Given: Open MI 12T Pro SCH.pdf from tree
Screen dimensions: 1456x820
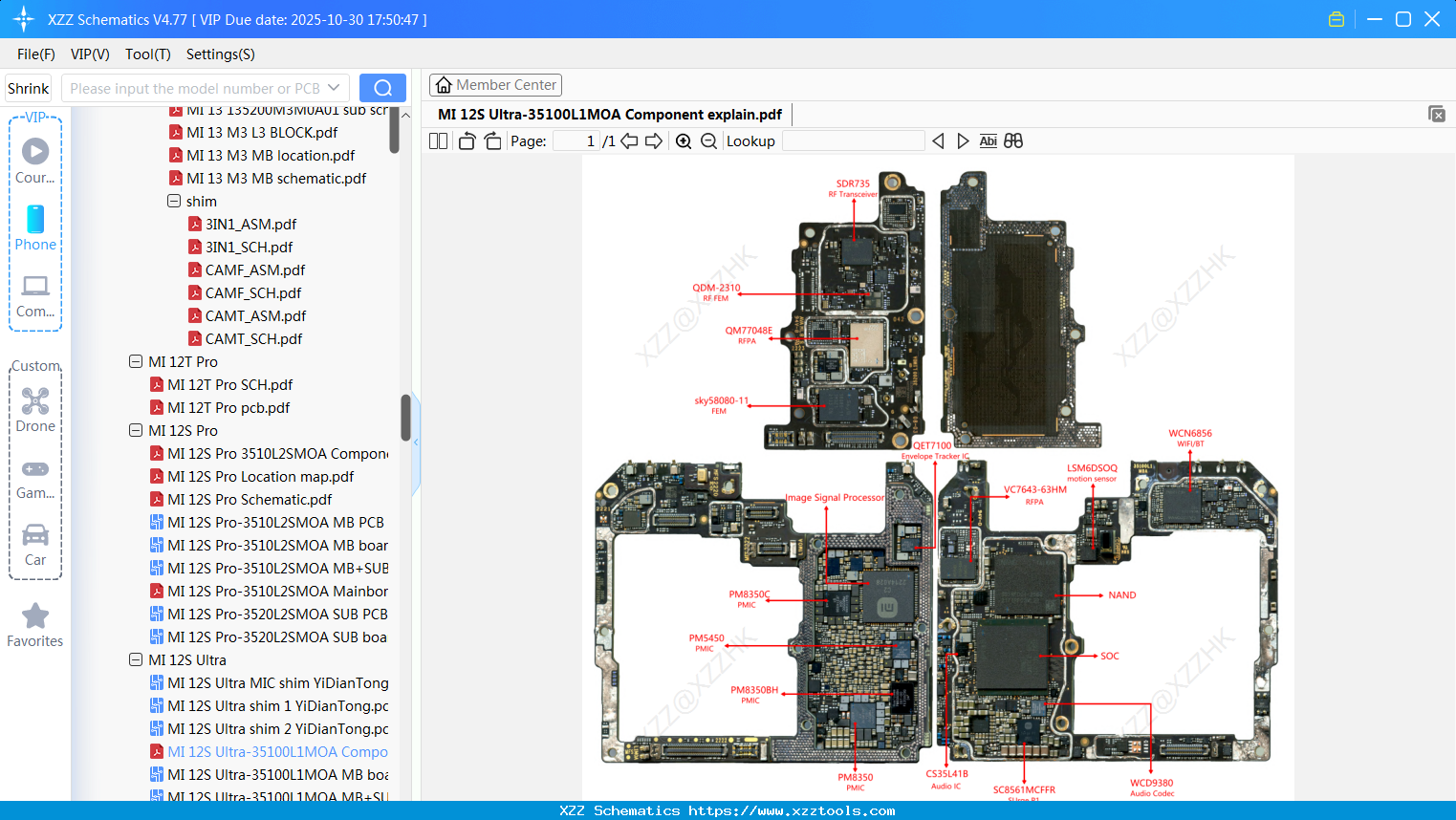Looking at the screenshot, I should (244, 384).
